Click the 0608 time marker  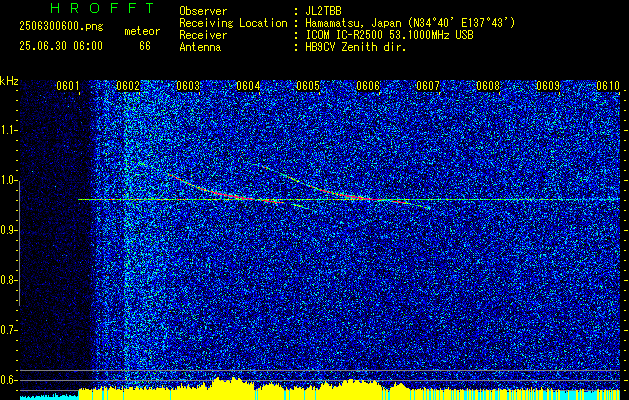tap(488, 86)
